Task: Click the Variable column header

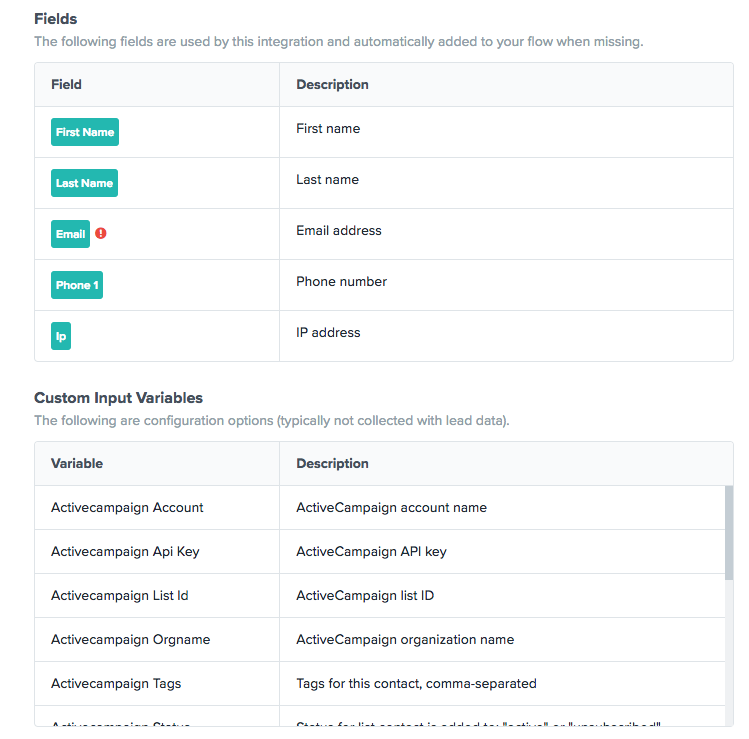Action: tap(77, 463)
